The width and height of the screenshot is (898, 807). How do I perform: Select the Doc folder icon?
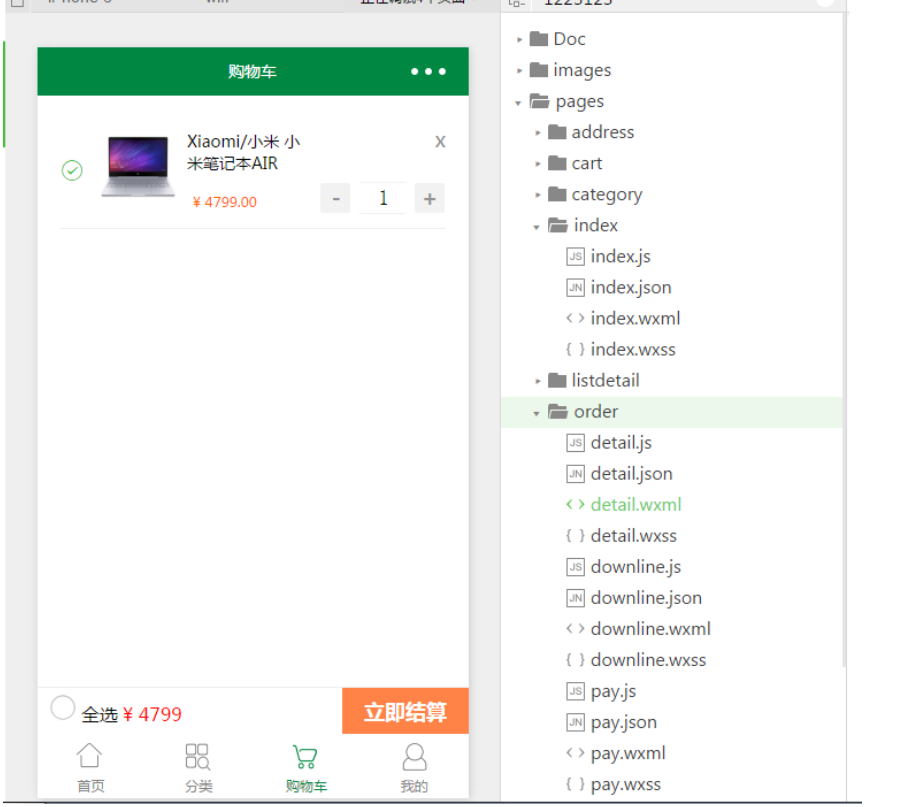click(539, 38)
